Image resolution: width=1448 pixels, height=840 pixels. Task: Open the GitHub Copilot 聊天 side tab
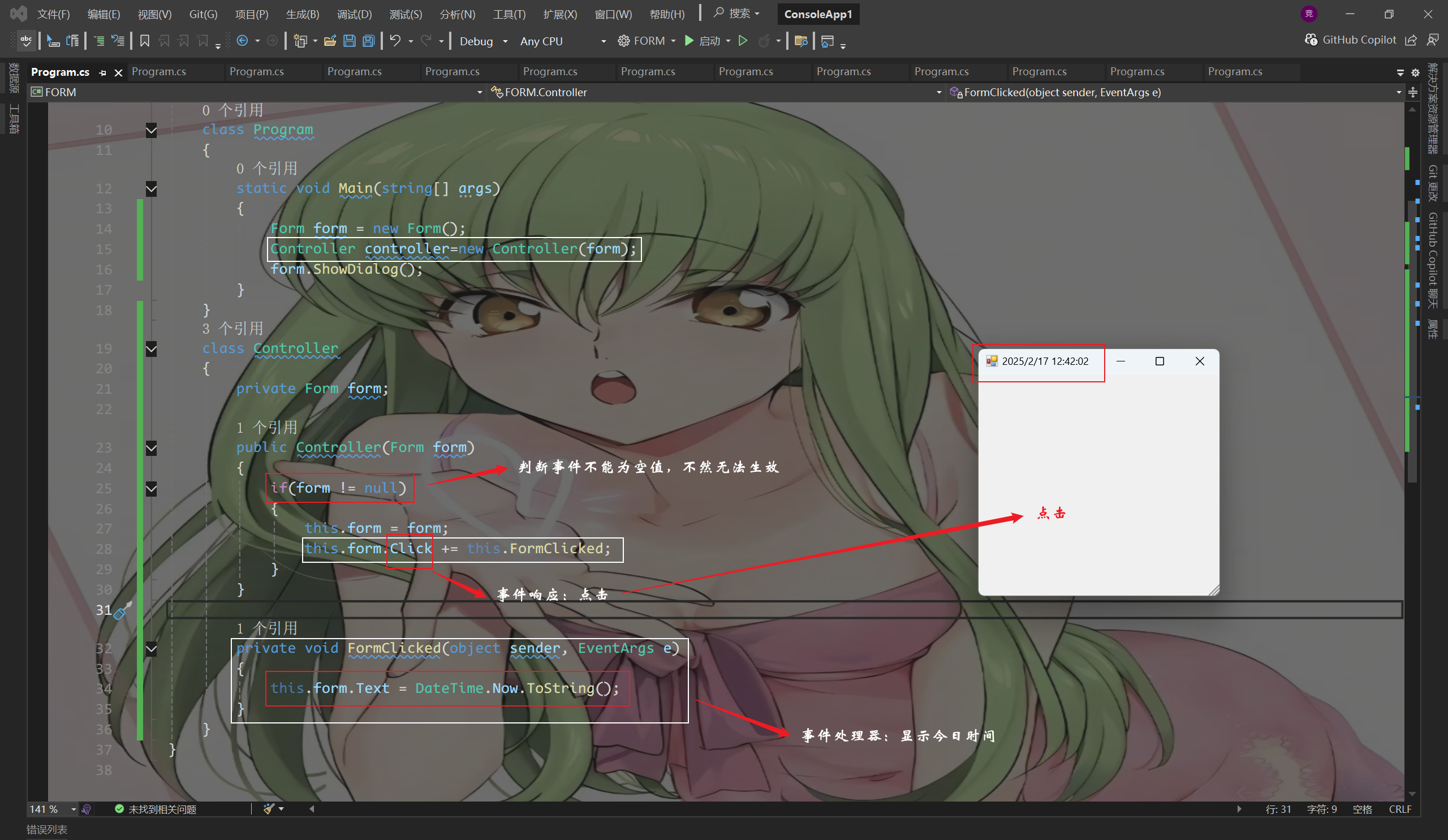(x=1433, y=260)
